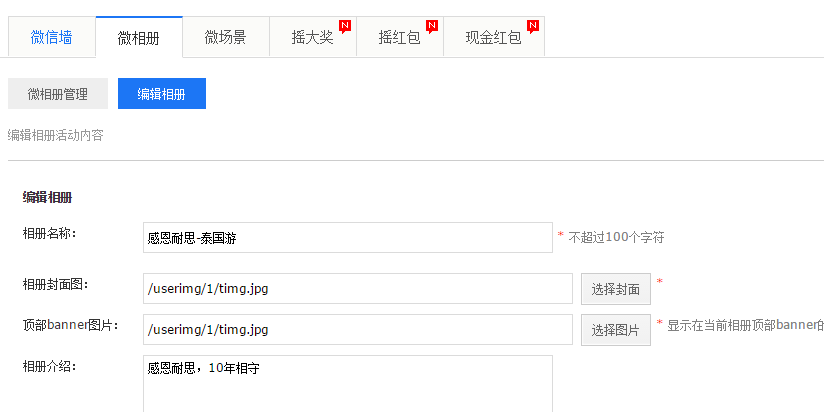The height and width of the screenshot is (412, 824).
Task: Go to the 摇红包 tab
Action: click(x=398, y=38)
